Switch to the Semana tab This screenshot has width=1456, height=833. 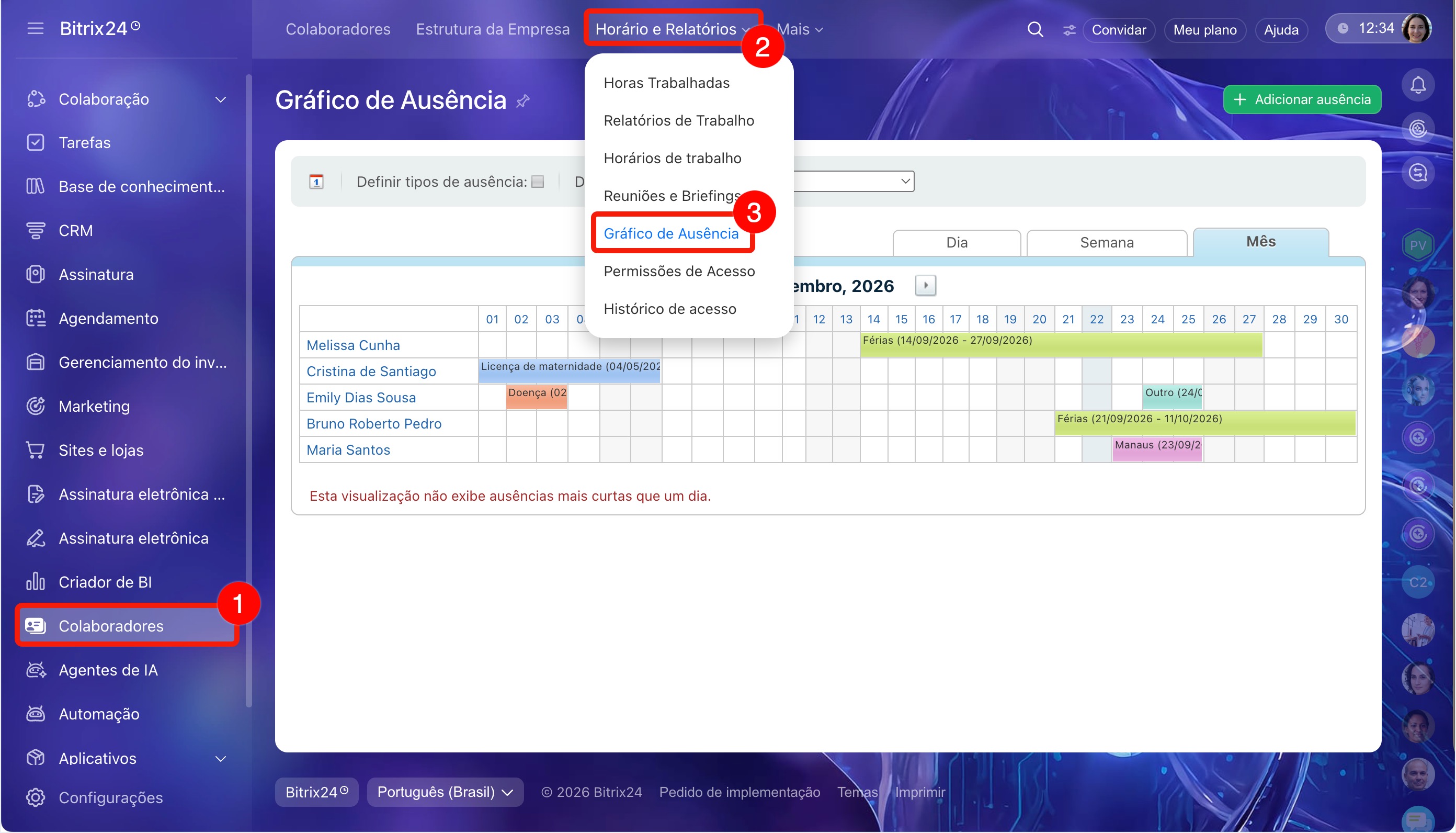(1107, 243)
